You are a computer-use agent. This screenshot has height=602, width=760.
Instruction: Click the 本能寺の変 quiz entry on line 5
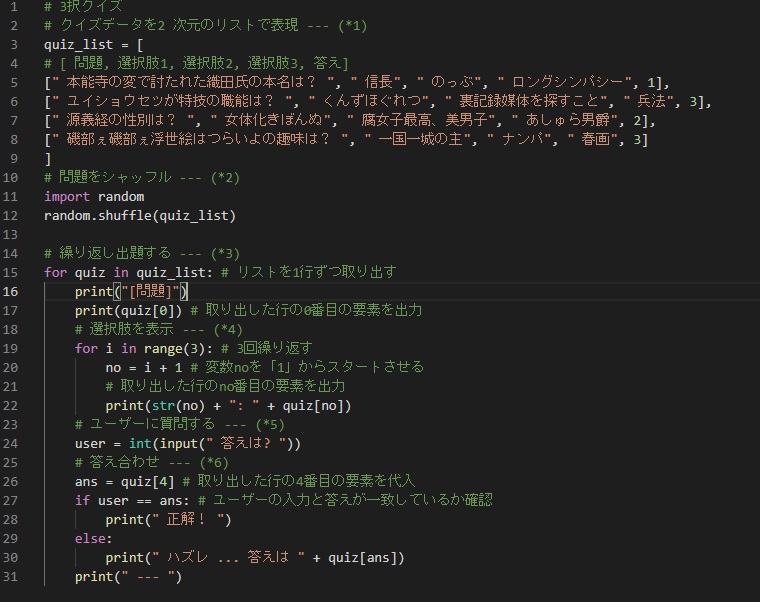click(357, 82)
